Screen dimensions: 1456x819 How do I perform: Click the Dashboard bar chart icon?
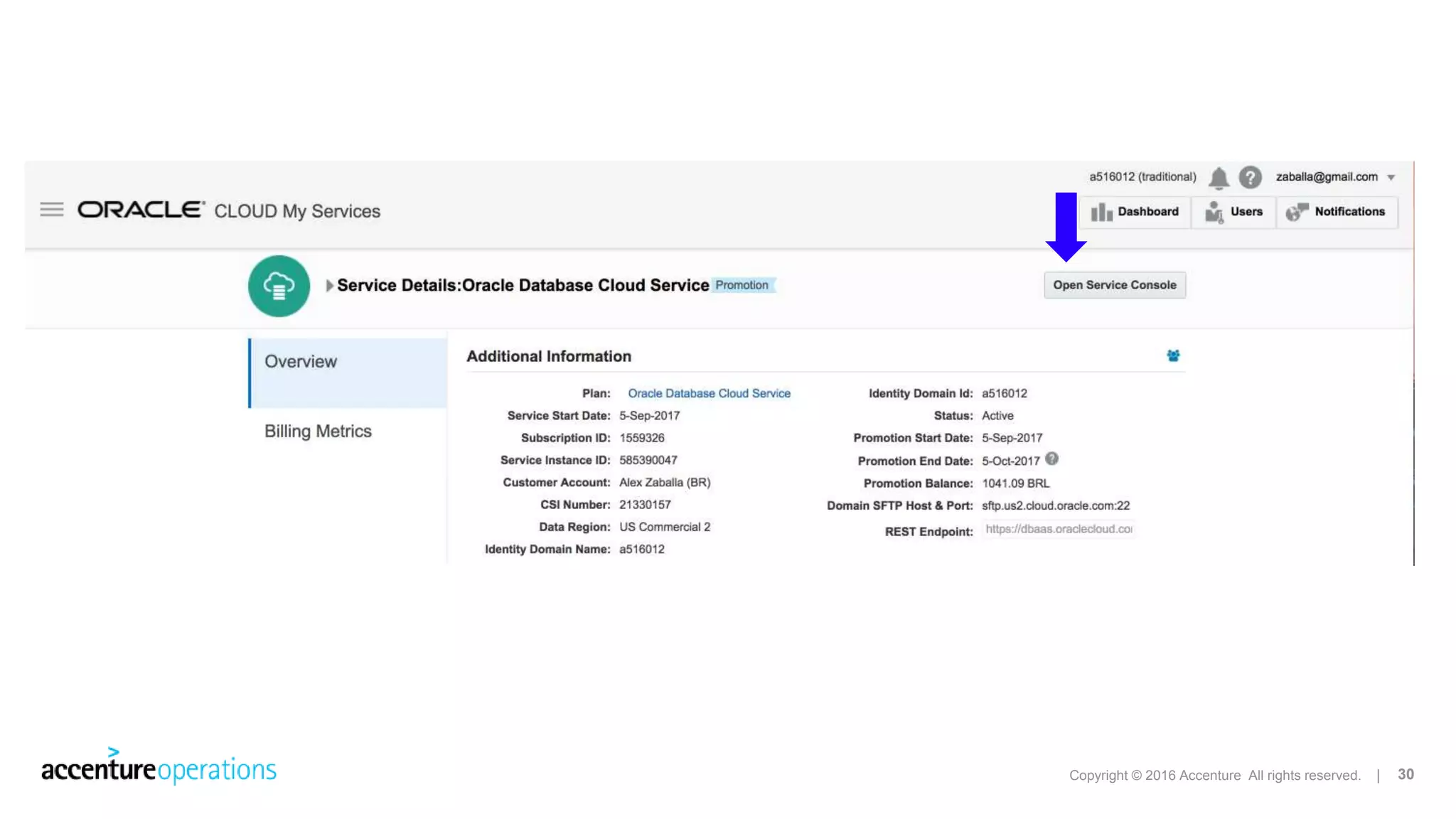coord(1101,212)
